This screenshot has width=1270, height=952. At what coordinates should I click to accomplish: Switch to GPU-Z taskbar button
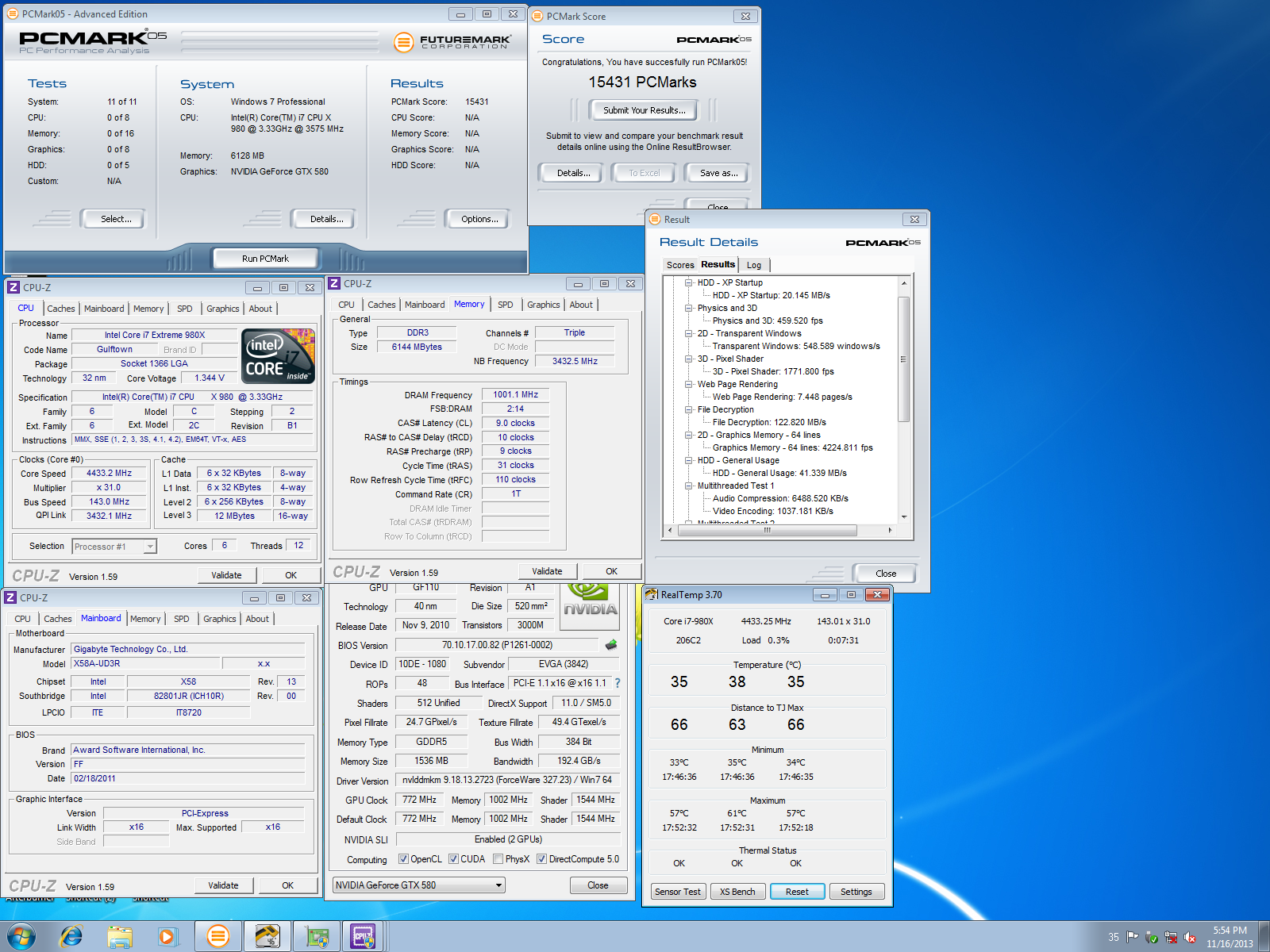317,937
